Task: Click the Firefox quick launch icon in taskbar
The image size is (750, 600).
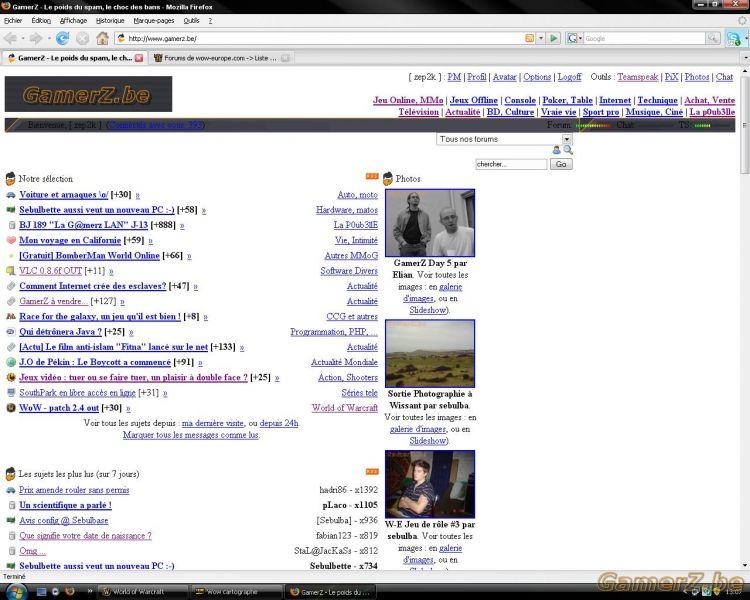Action: pyautogui.click(x=70, y=591)
